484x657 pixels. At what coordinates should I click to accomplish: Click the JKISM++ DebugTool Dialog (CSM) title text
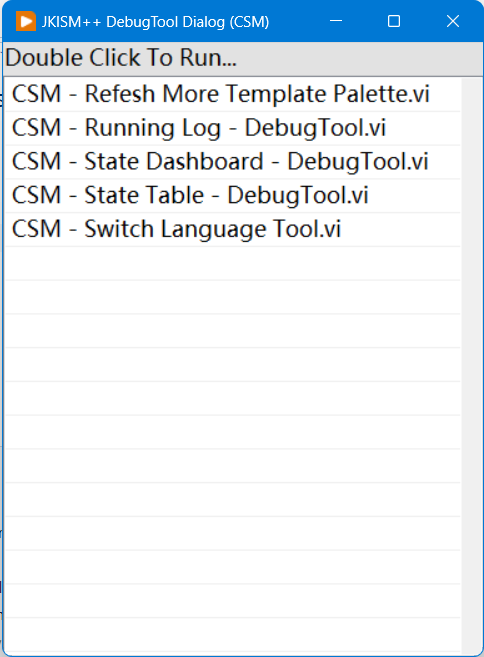click(x=155, y=22)
